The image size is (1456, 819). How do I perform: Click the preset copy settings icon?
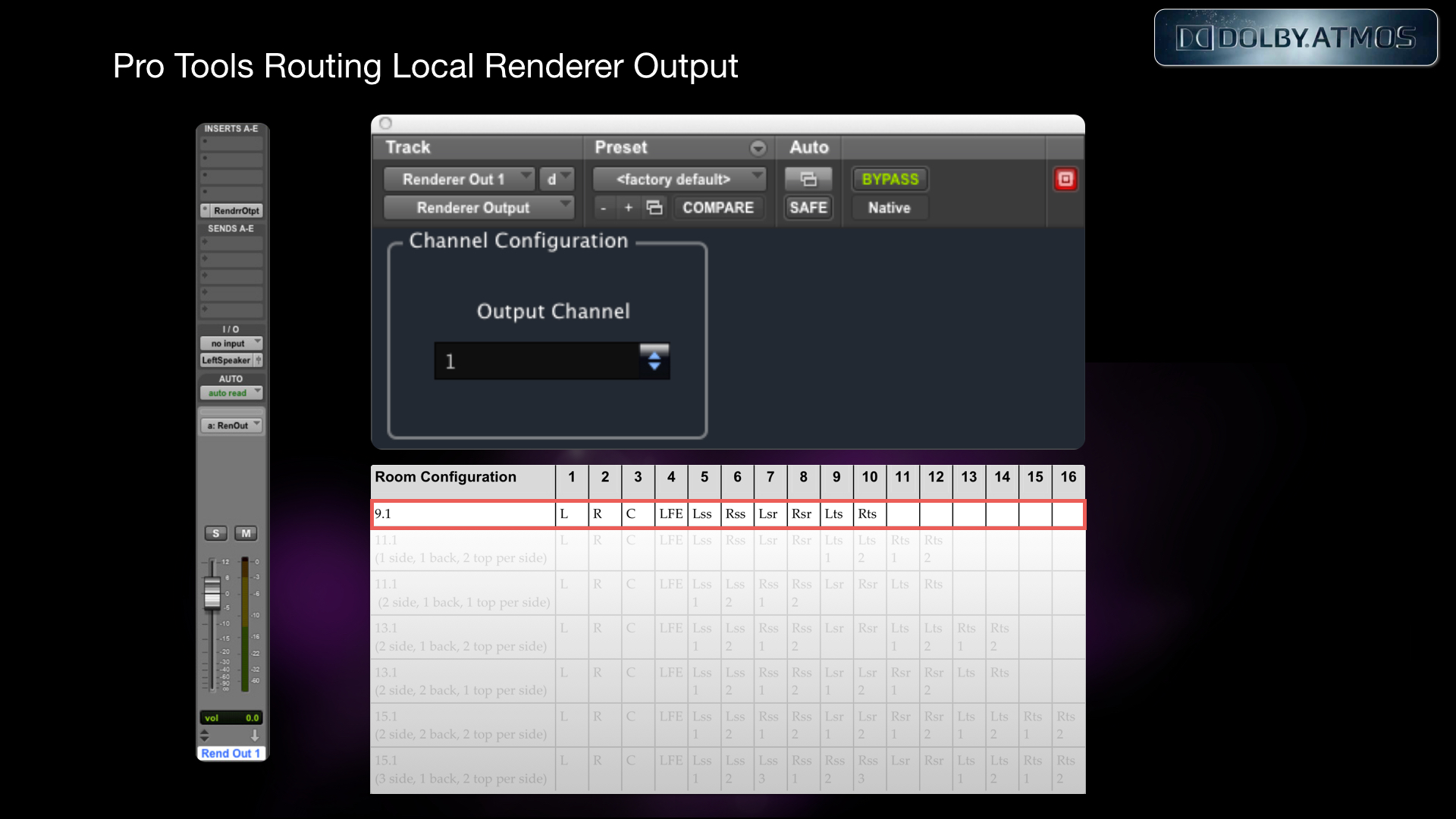click(654, 207)
